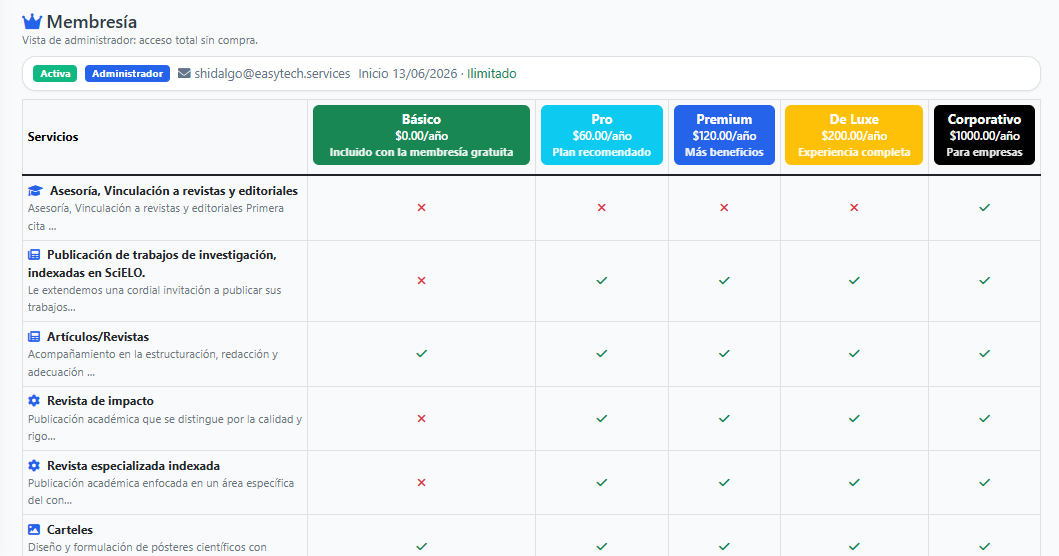This screenshot has width=1059, height=556.
Task: Click the newspaper icon for Publicación de trabajos
Action: point(34,255)
